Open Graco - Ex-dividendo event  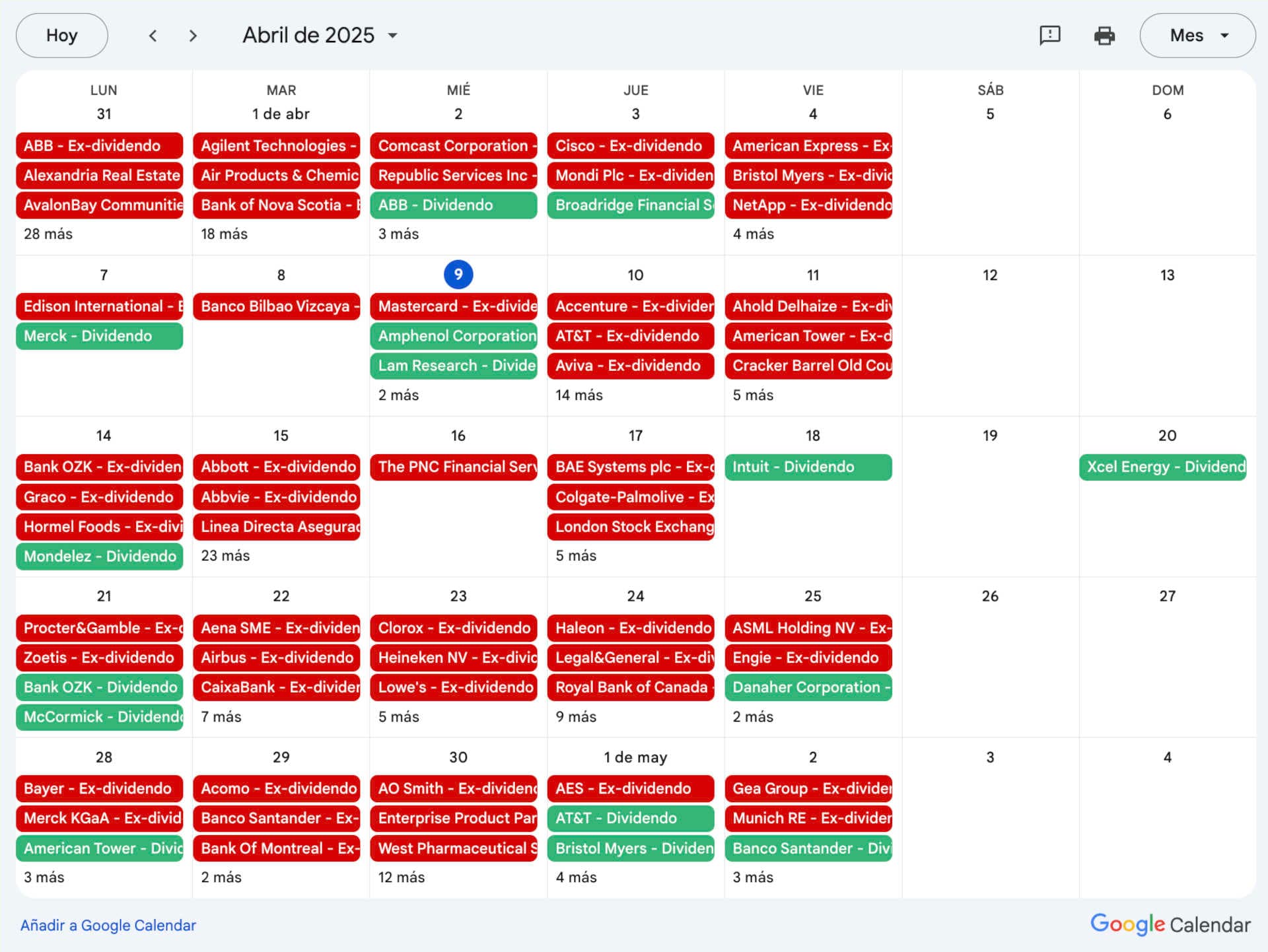tap(100, 496)
